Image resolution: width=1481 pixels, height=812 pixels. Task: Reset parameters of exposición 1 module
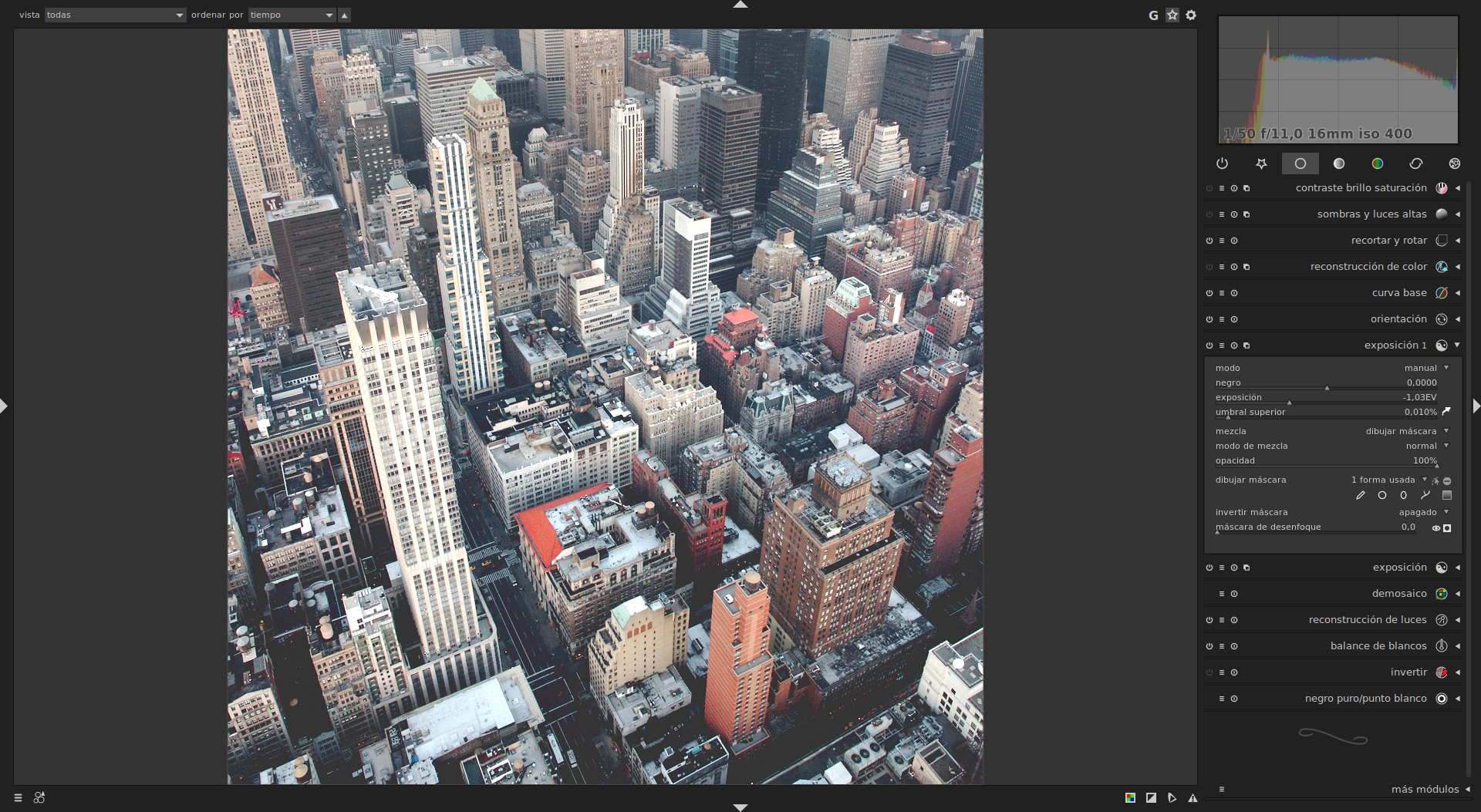click(x=1234, y=345)
